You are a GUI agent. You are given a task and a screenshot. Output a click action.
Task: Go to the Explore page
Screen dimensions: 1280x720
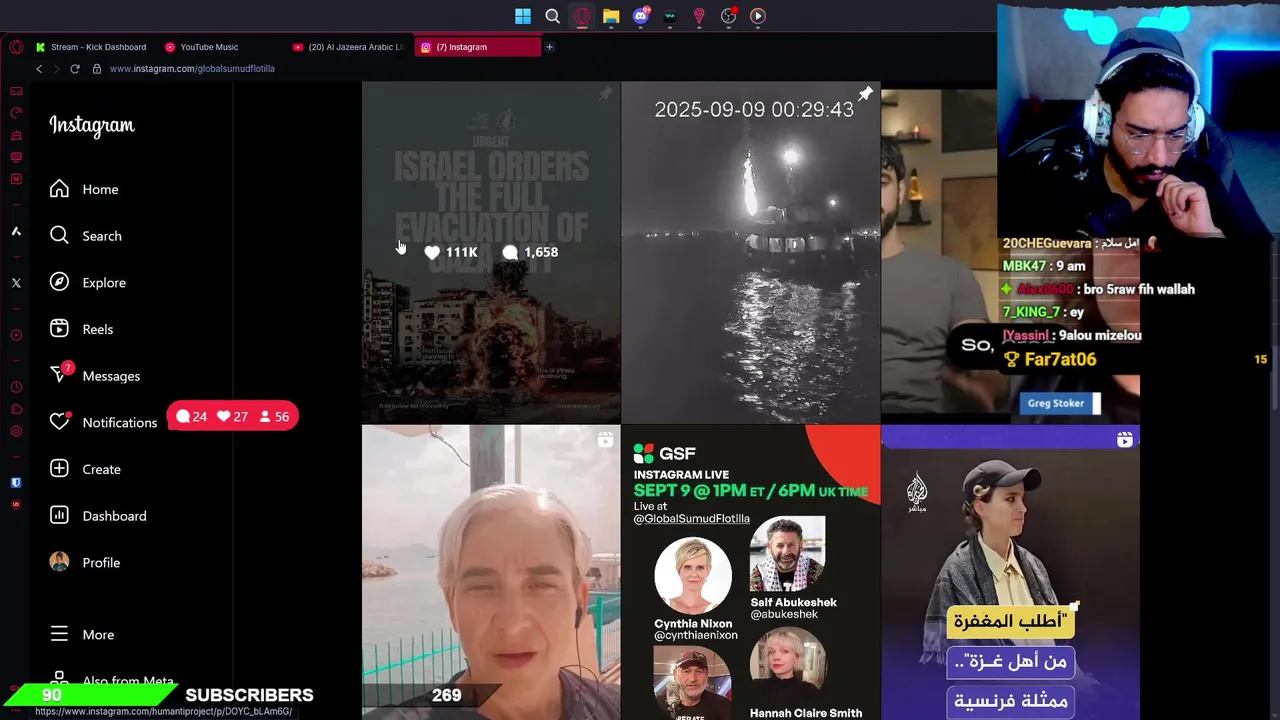pos(88,282)
